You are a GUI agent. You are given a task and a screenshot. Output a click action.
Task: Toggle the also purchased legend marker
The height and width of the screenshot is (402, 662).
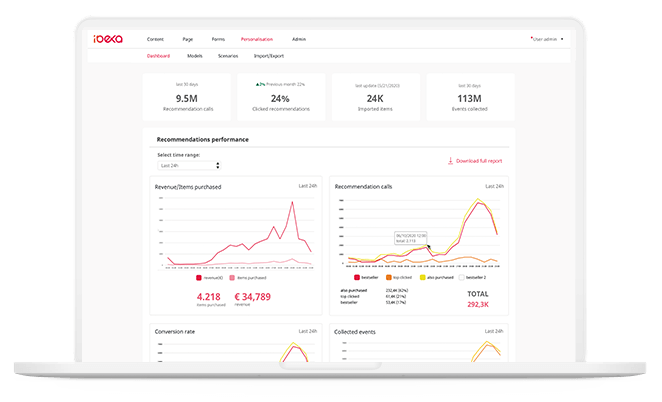tap(423, 277)
